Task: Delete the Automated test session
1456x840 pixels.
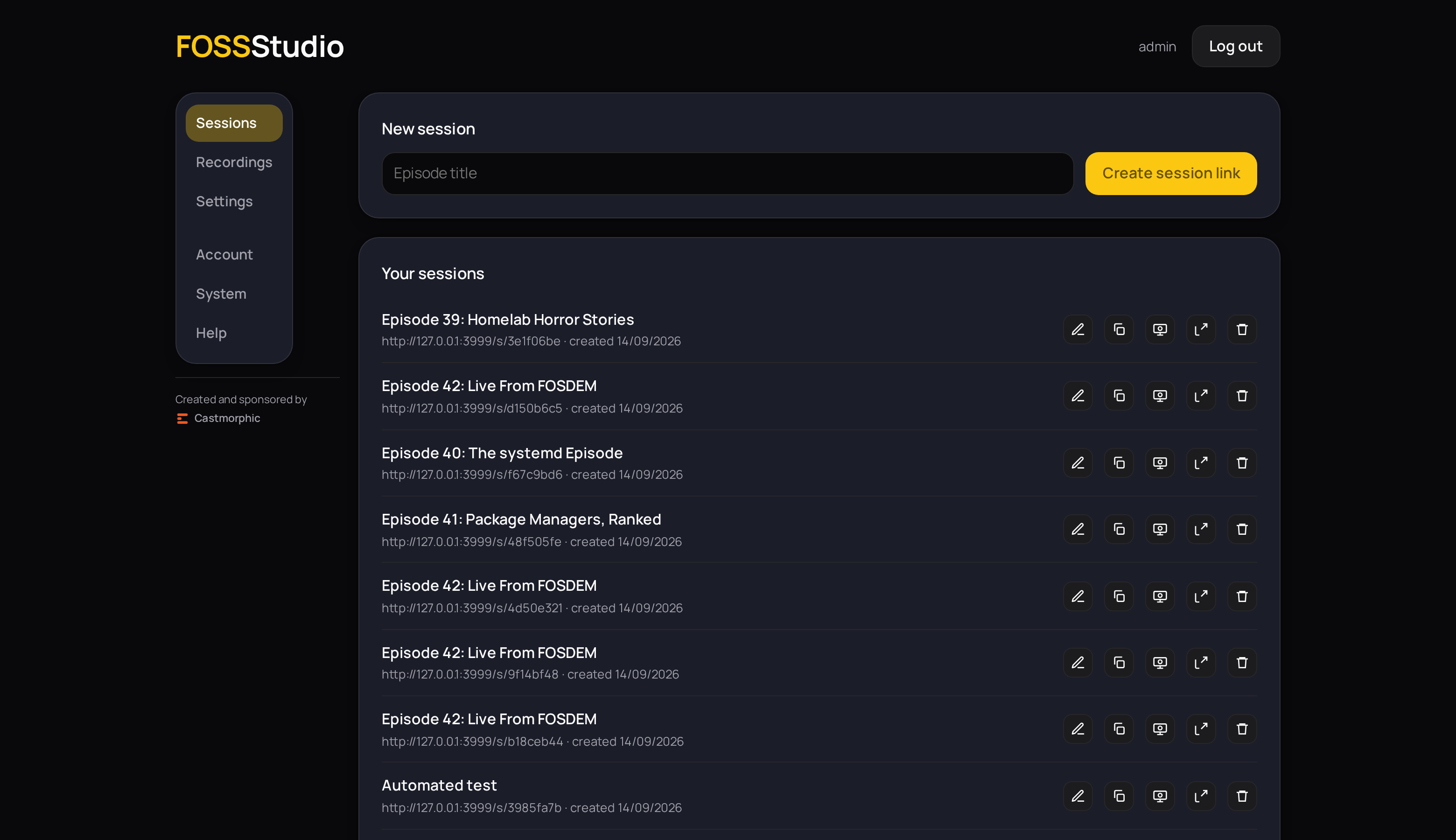Action: point(1241,796)
